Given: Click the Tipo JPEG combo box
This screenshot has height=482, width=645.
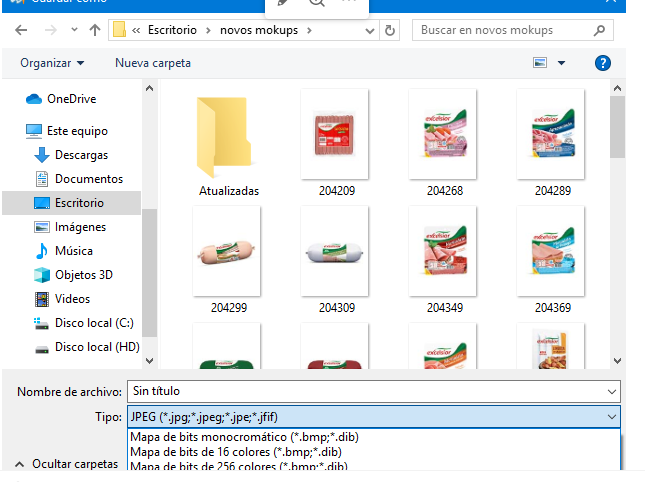Looking at the screenshot, I should [x=374, y=417].
